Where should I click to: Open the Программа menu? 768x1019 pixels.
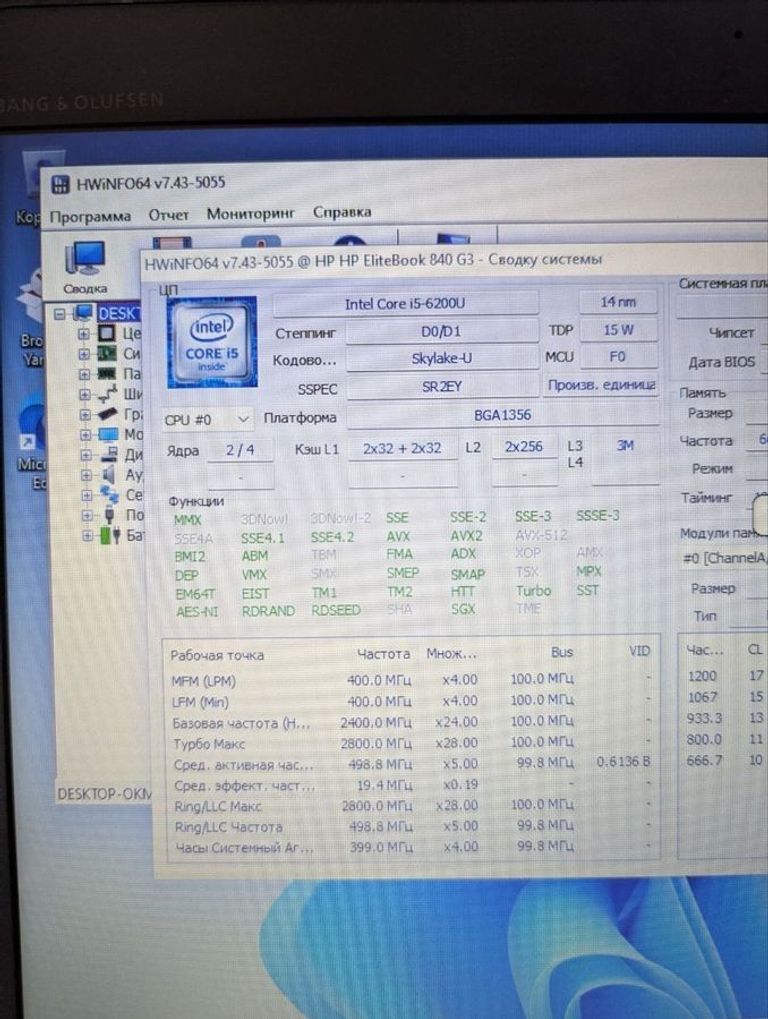(x=90, y=216)
